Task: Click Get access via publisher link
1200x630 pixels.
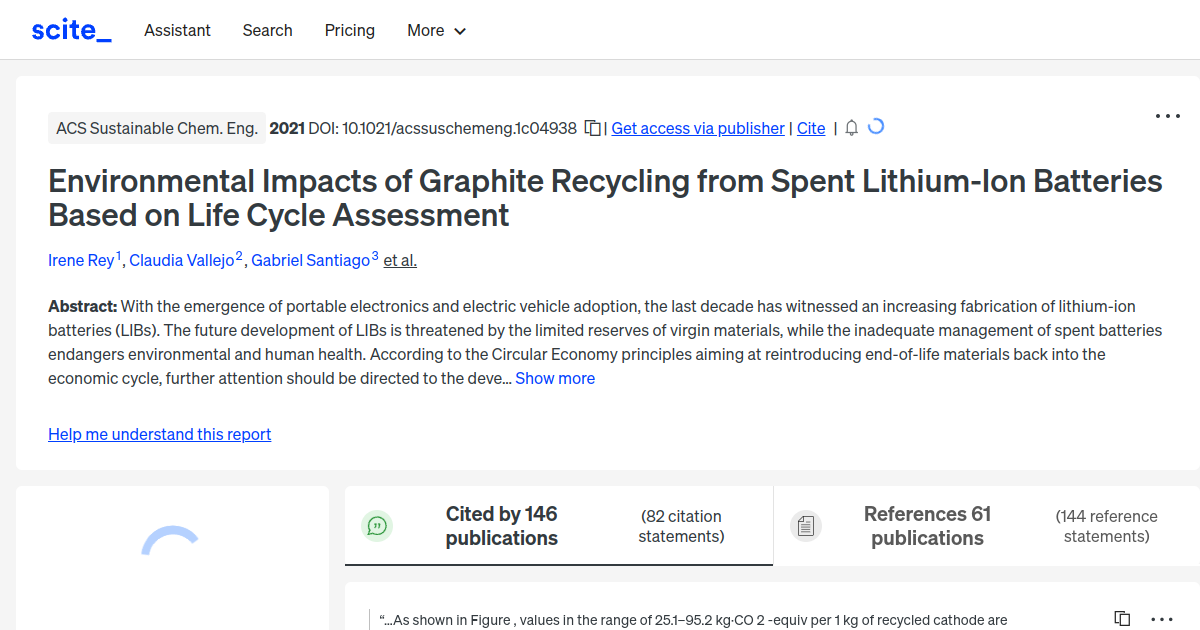Action: (x=697, y=128)
